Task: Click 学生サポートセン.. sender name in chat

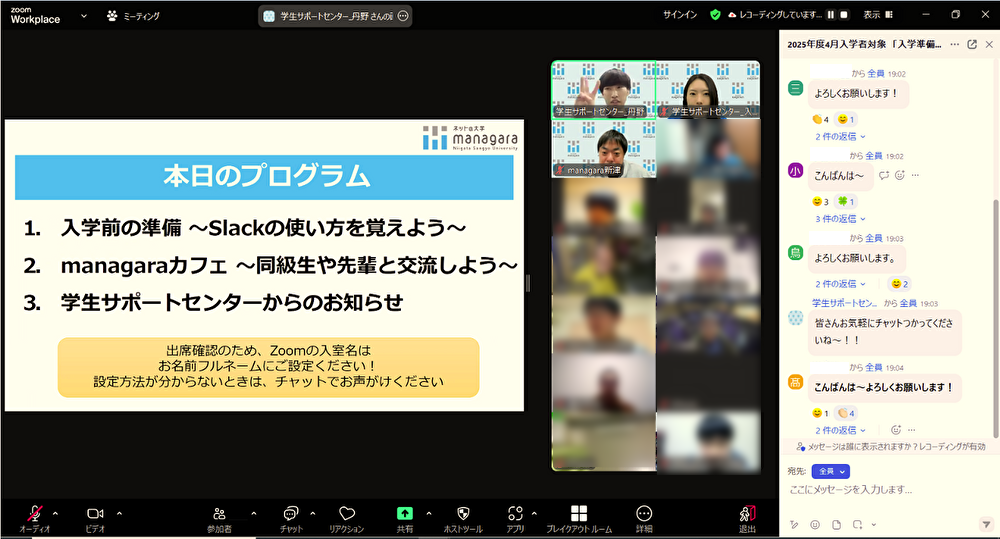Action: point(844,303)
